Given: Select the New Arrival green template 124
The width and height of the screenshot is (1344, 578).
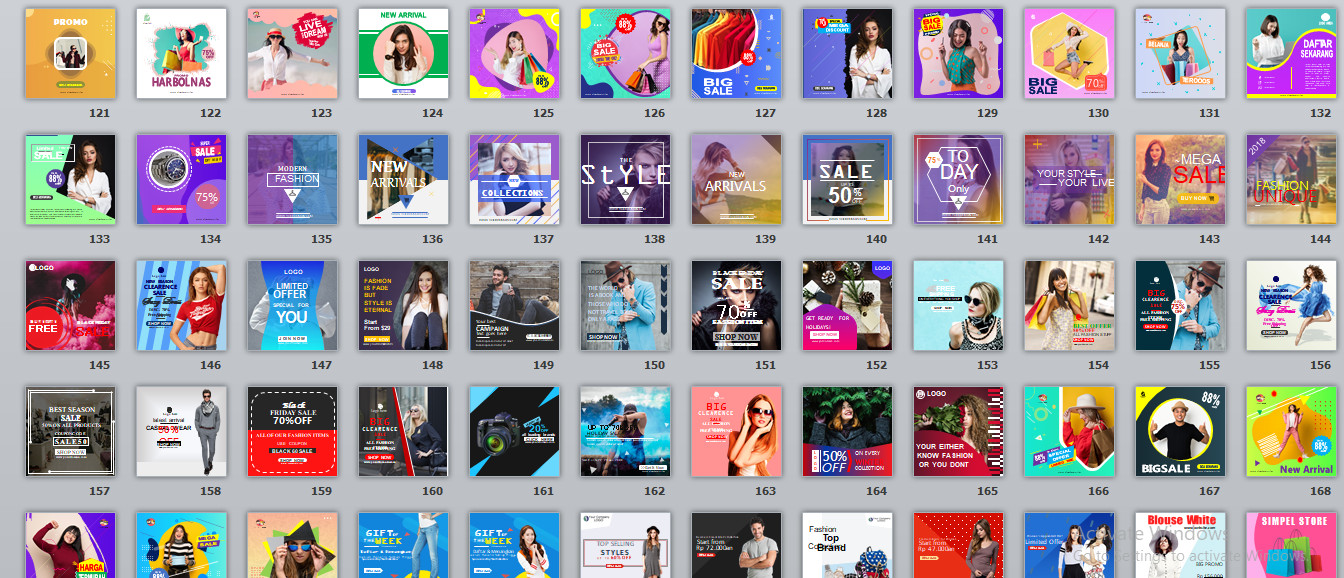Looking at the screenshot, I should click(x=403, y=54).
